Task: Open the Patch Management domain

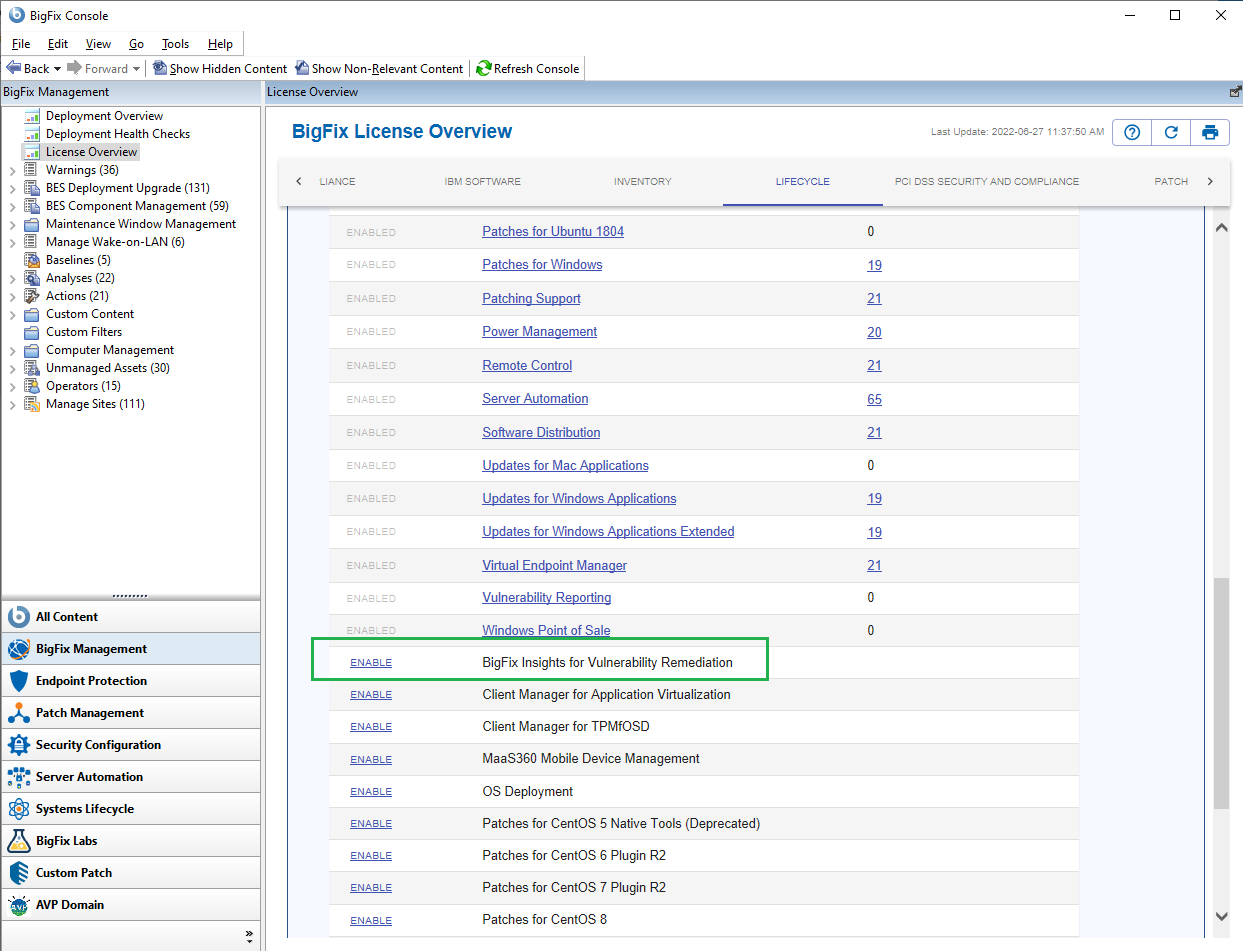Action: [x=90, y=713]
